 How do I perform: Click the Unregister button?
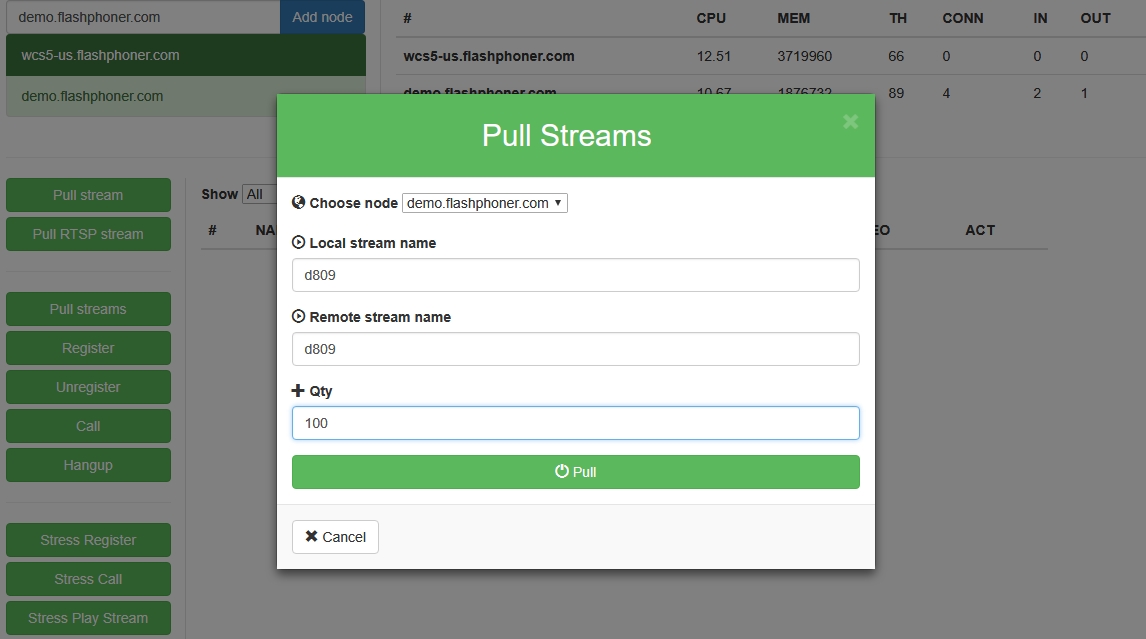88,387
